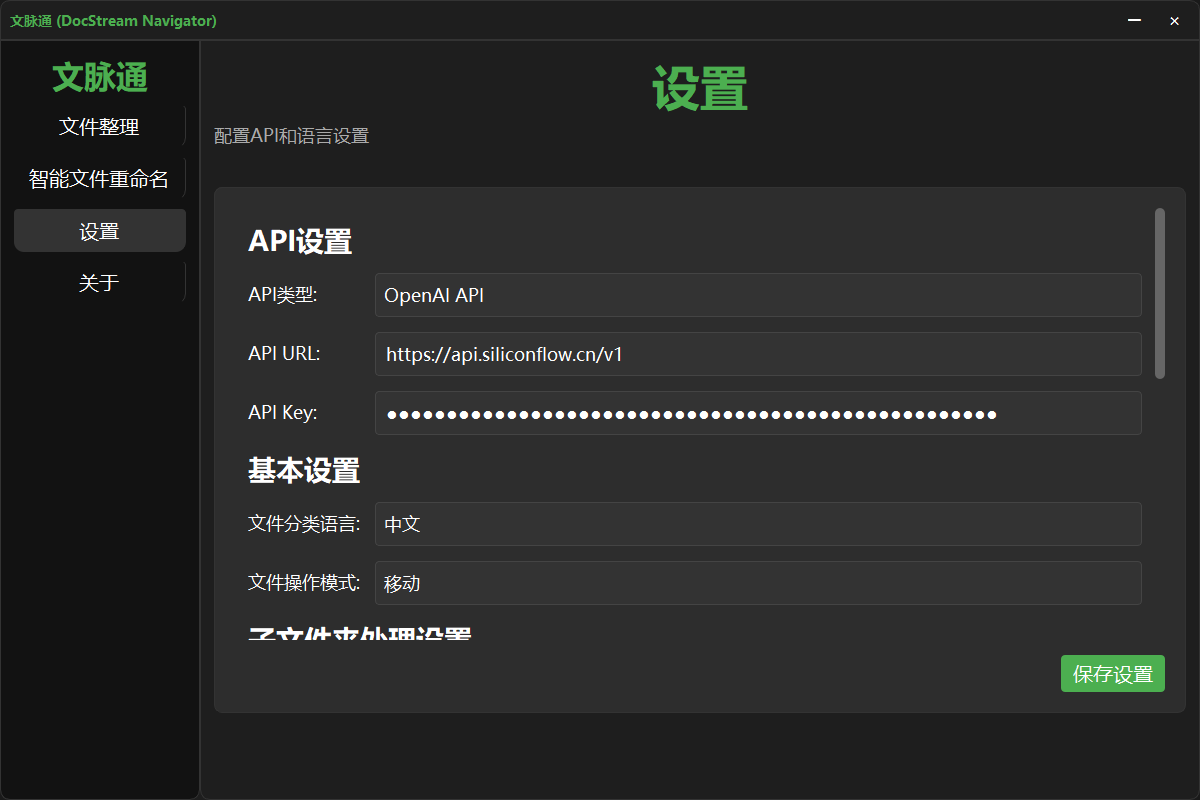Open the API类型 combo box showing OpenAI API
The image size is (1200, 800).
click(758, 295)
